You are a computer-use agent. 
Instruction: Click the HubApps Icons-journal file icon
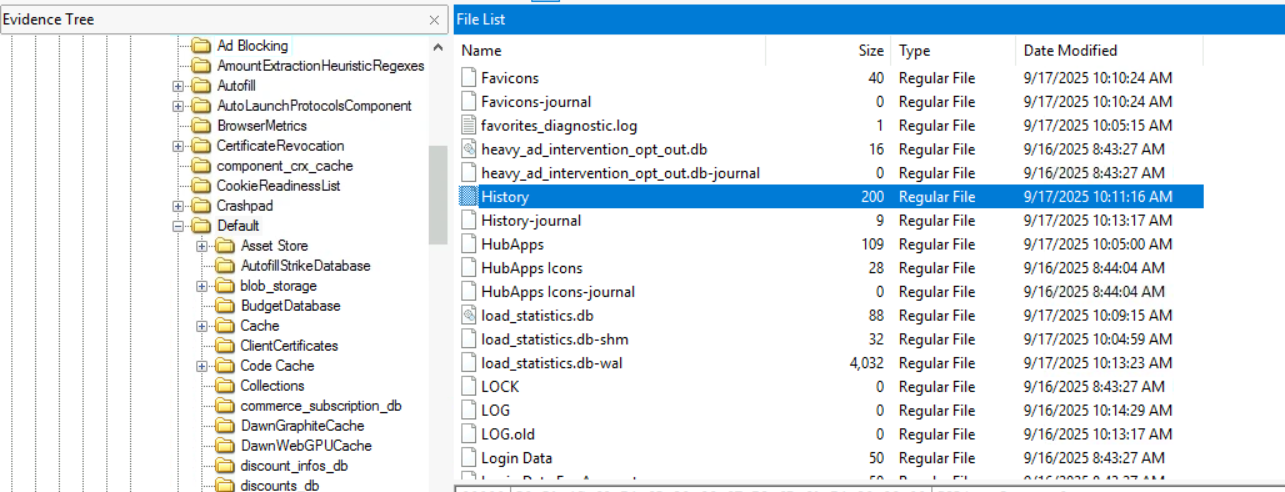pyautogui.click(x=469, y=292)
